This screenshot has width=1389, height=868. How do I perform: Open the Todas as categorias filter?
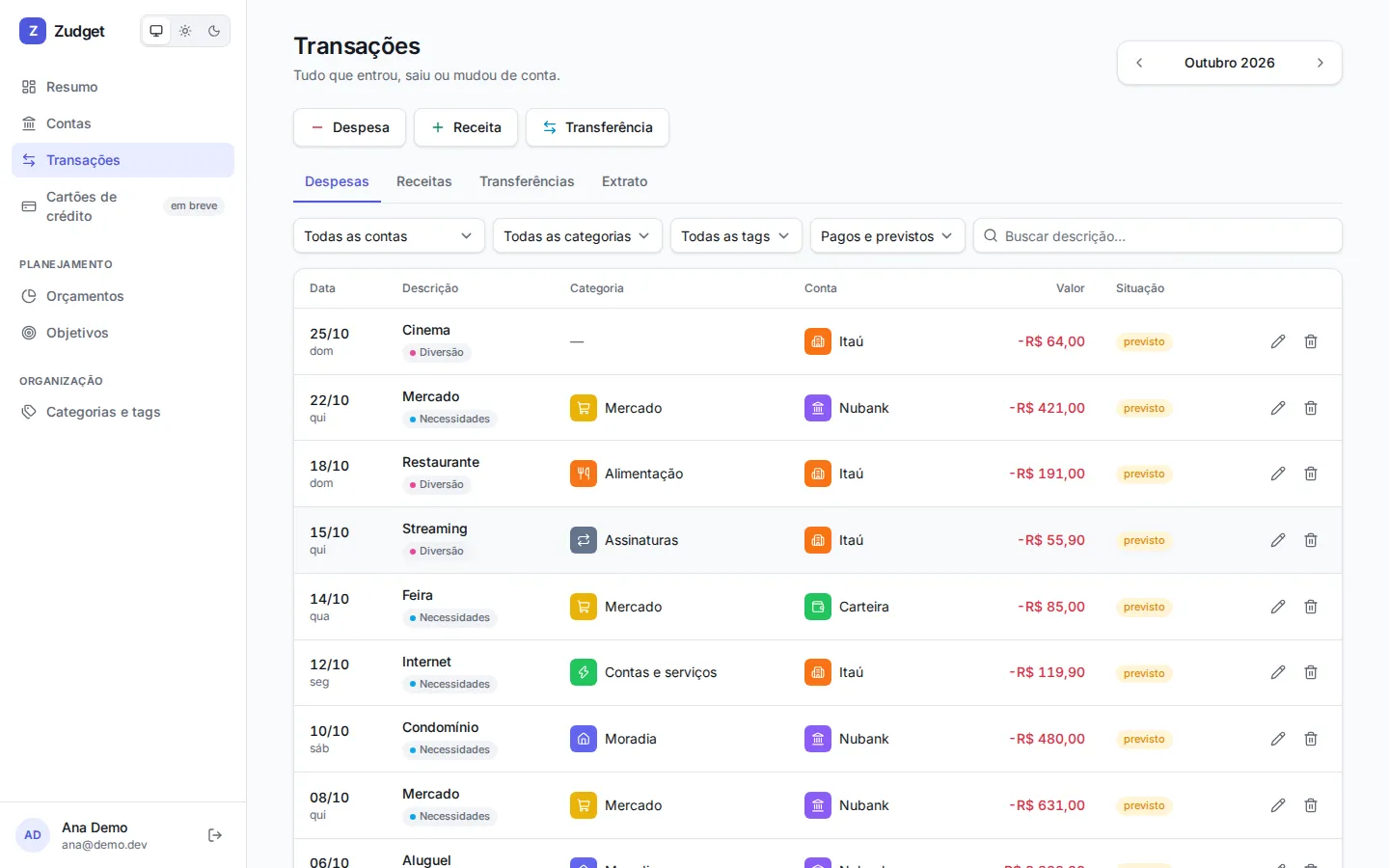coord(577,236)
